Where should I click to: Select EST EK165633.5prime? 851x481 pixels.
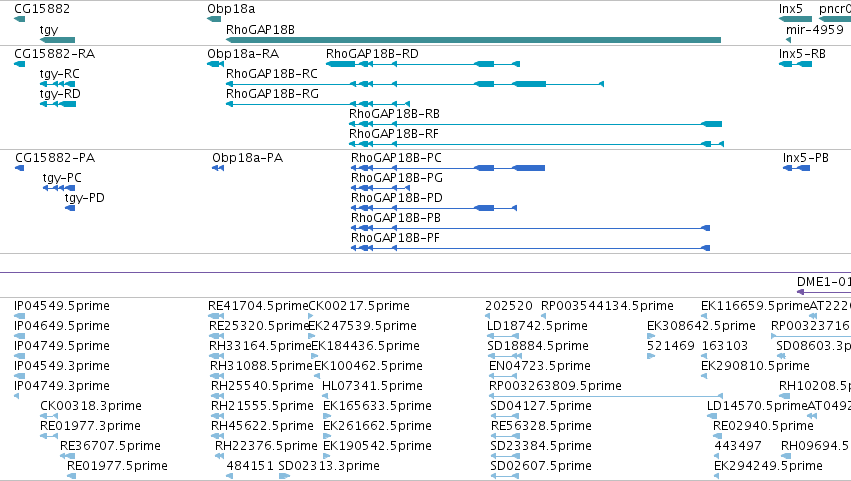(377, 407)
